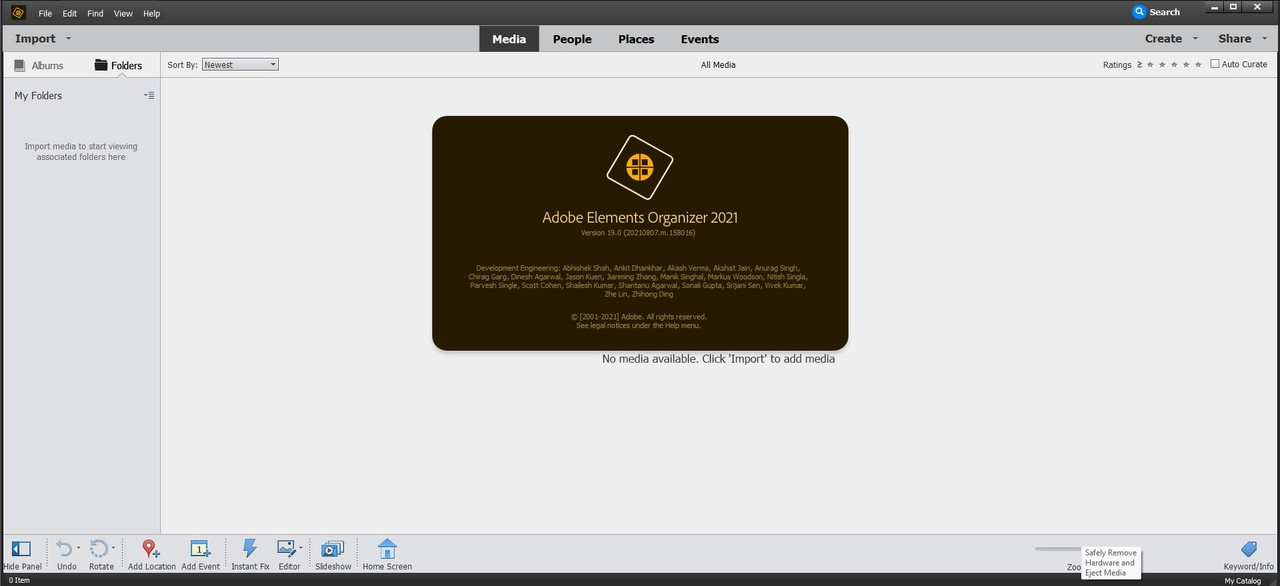Click the Albums book icon
1280x586 pixels.
coord(20,65)
